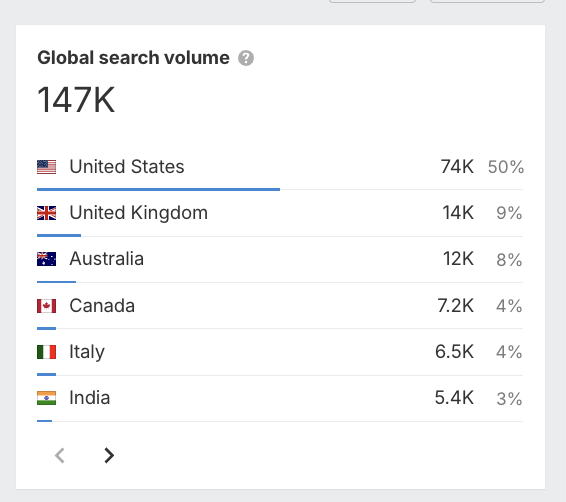Click the 12K volume value

tap(458, 259)
